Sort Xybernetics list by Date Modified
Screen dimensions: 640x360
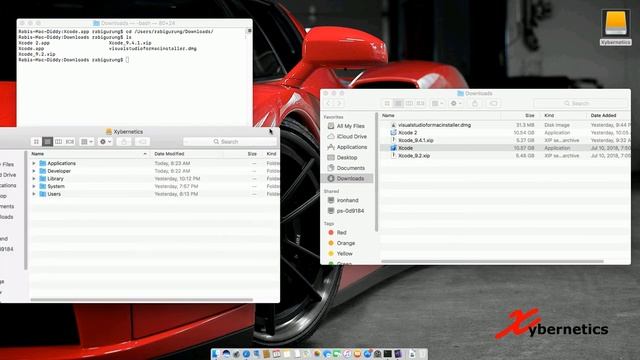tap(187, 154)
